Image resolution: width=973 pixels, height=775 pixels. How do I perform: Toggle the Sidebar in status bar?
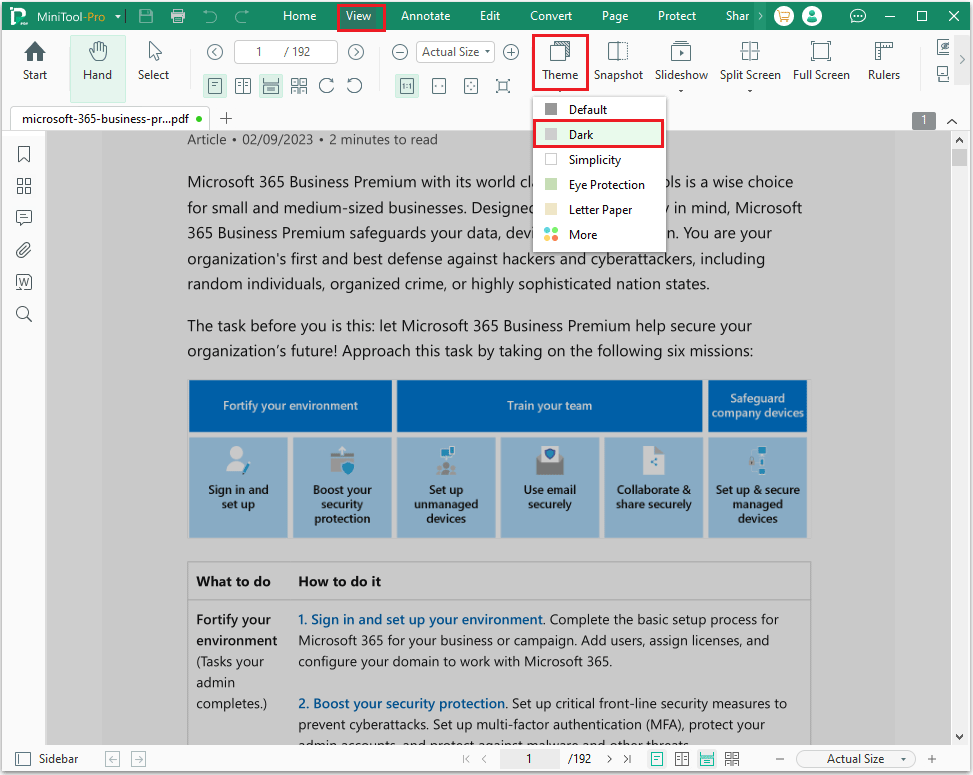(47, 759)
